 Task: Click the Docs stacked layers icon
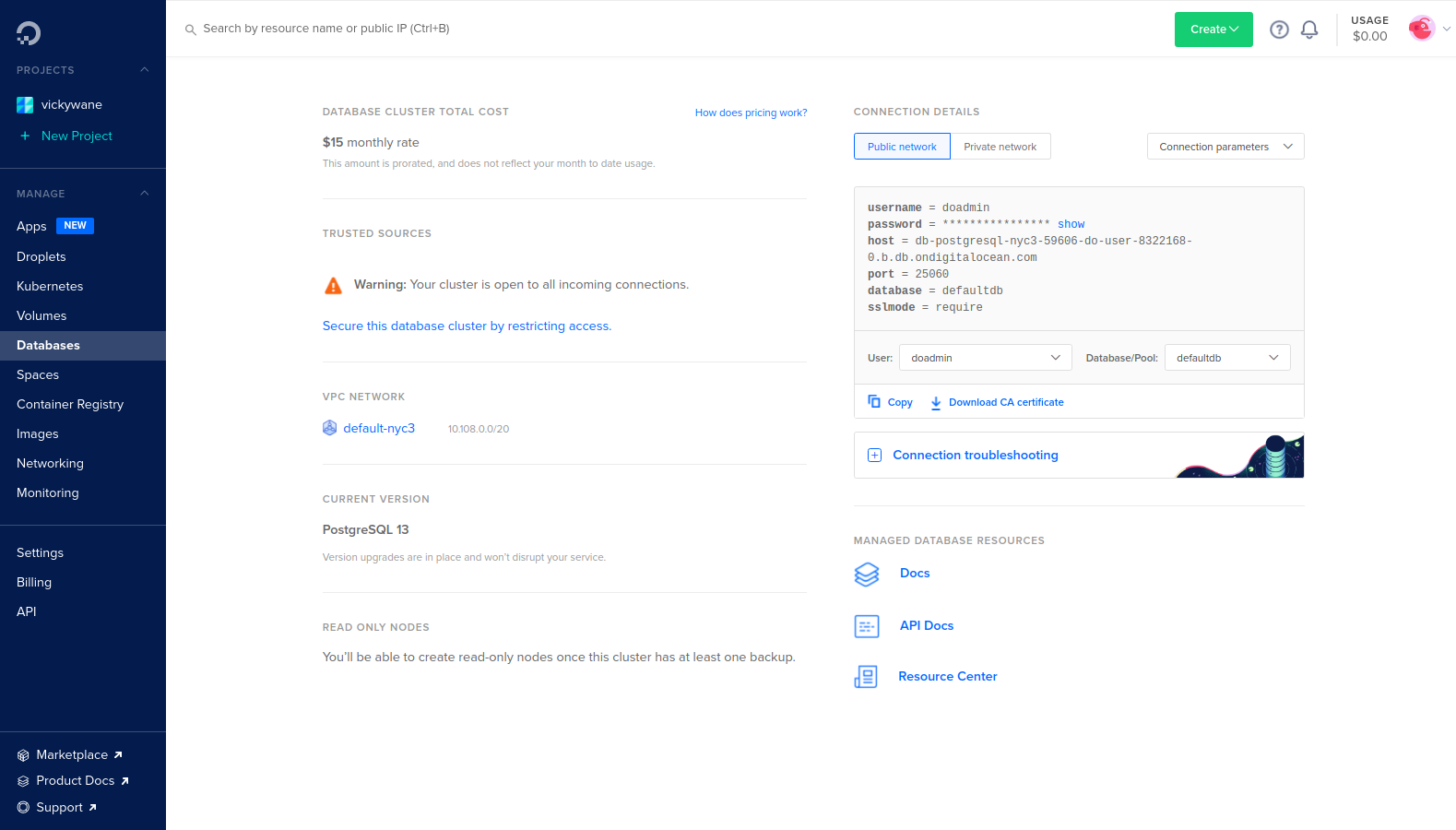point(867,575)
